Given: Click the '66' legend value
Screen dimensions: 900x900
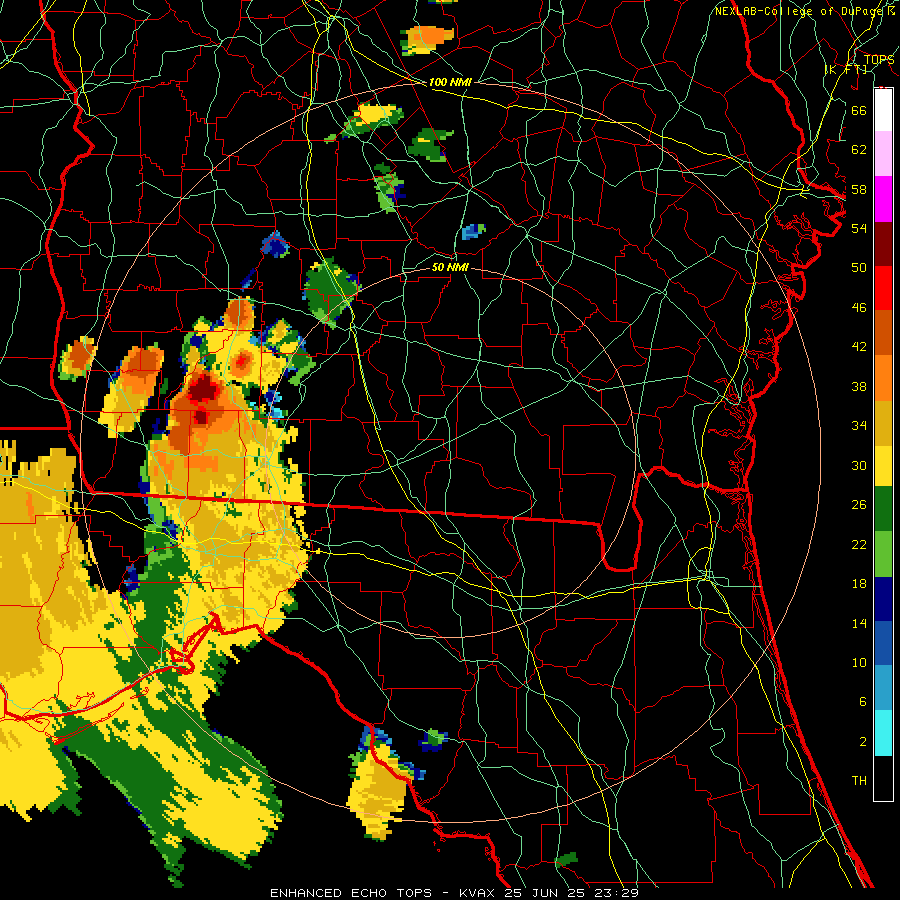Looking at the screenshot, I should click(x=859, y=110).
